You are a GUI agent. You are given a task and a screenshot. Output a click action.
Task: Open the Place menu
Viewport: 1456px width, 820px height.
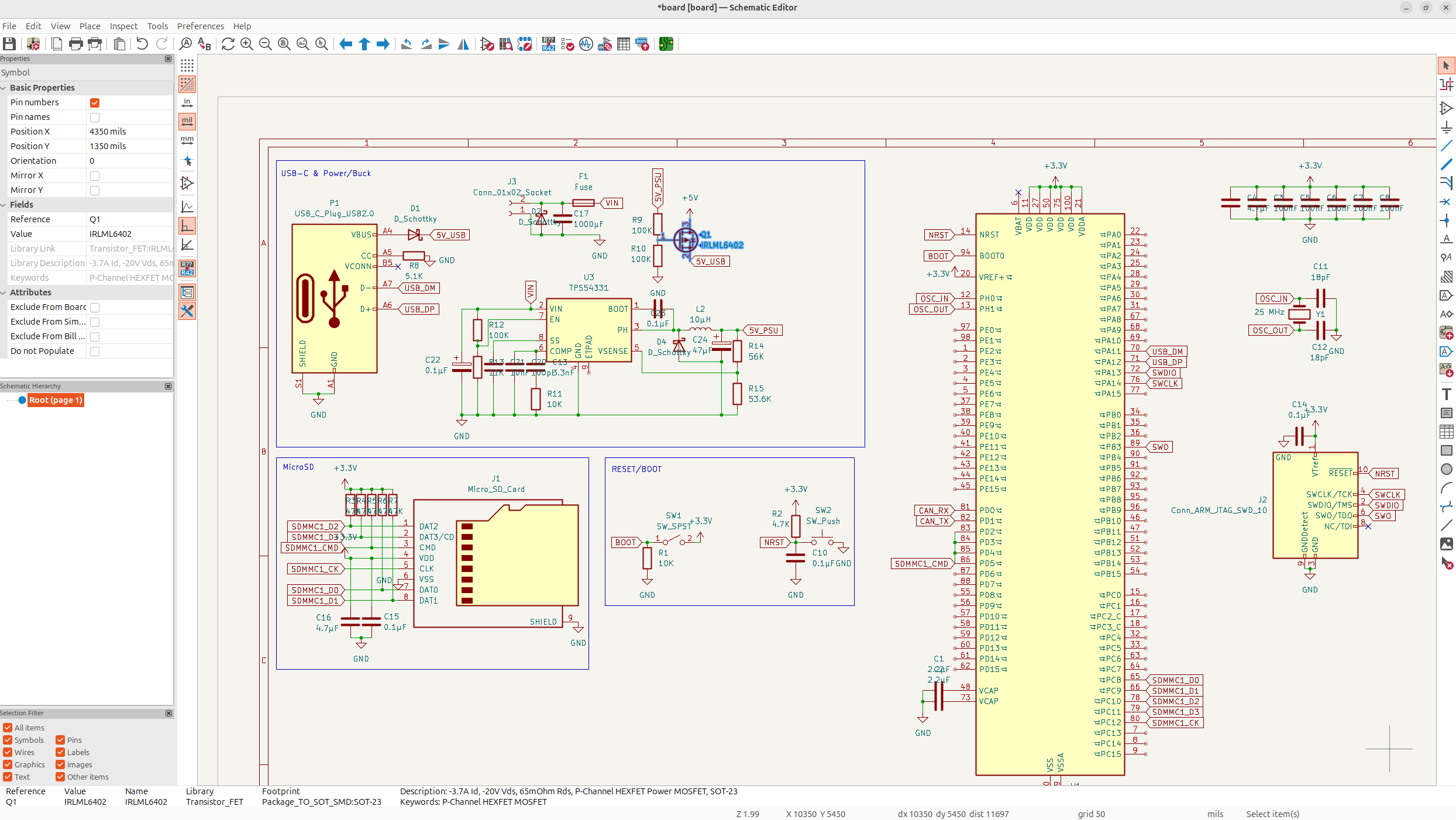[x=90, y=26]
